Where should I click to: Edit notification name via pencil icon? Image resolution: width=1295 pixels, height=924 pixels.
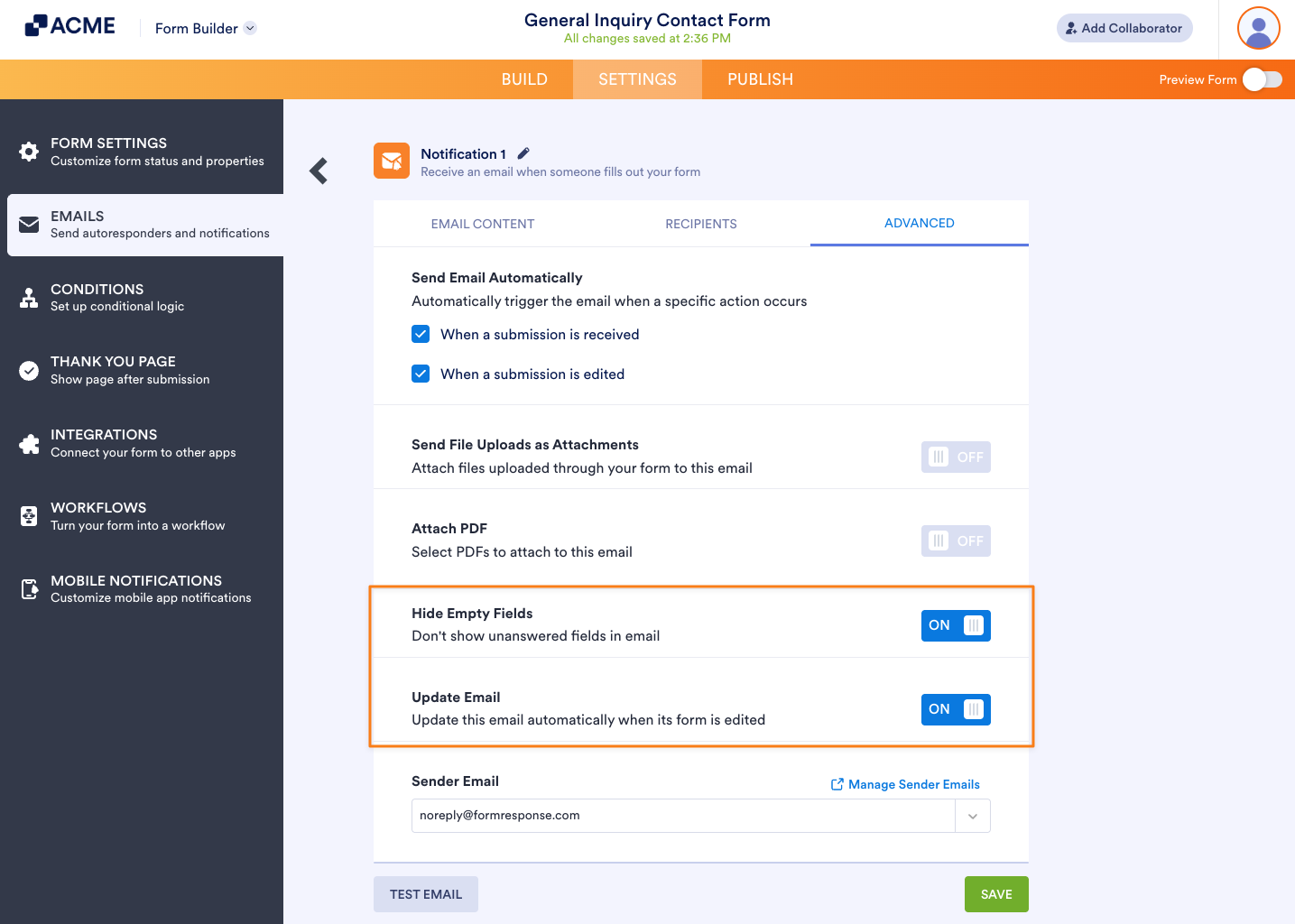[x=523, y=152]
